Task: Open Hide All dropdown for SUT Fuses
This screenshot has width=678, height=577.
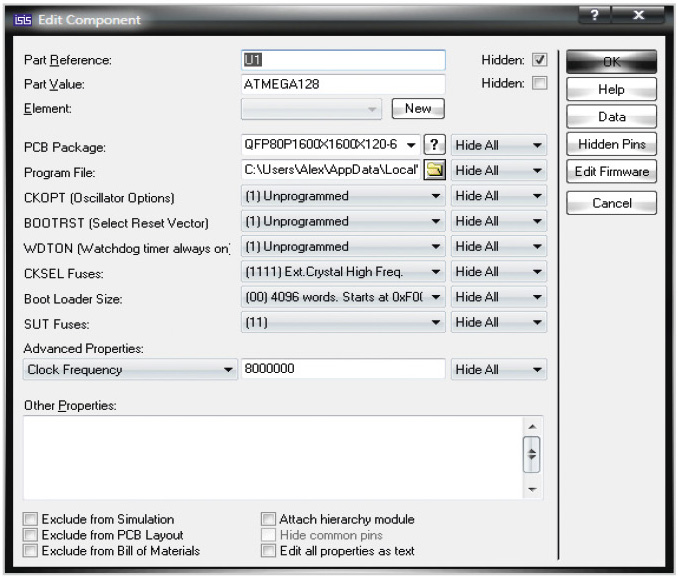Action: 499,322
